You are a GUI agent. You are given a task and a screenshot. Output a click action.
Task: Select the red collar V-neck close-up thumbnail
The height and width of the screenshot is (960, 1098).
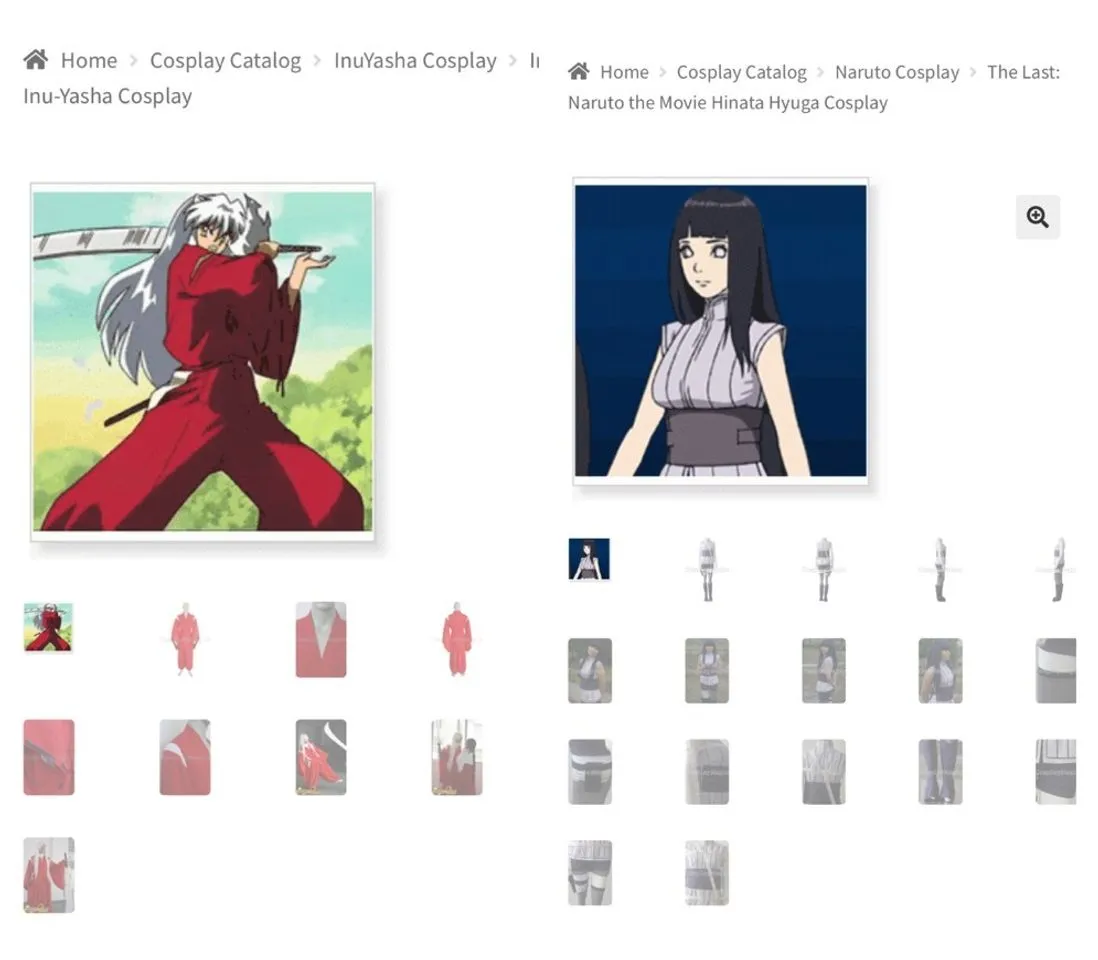point(321,639)
